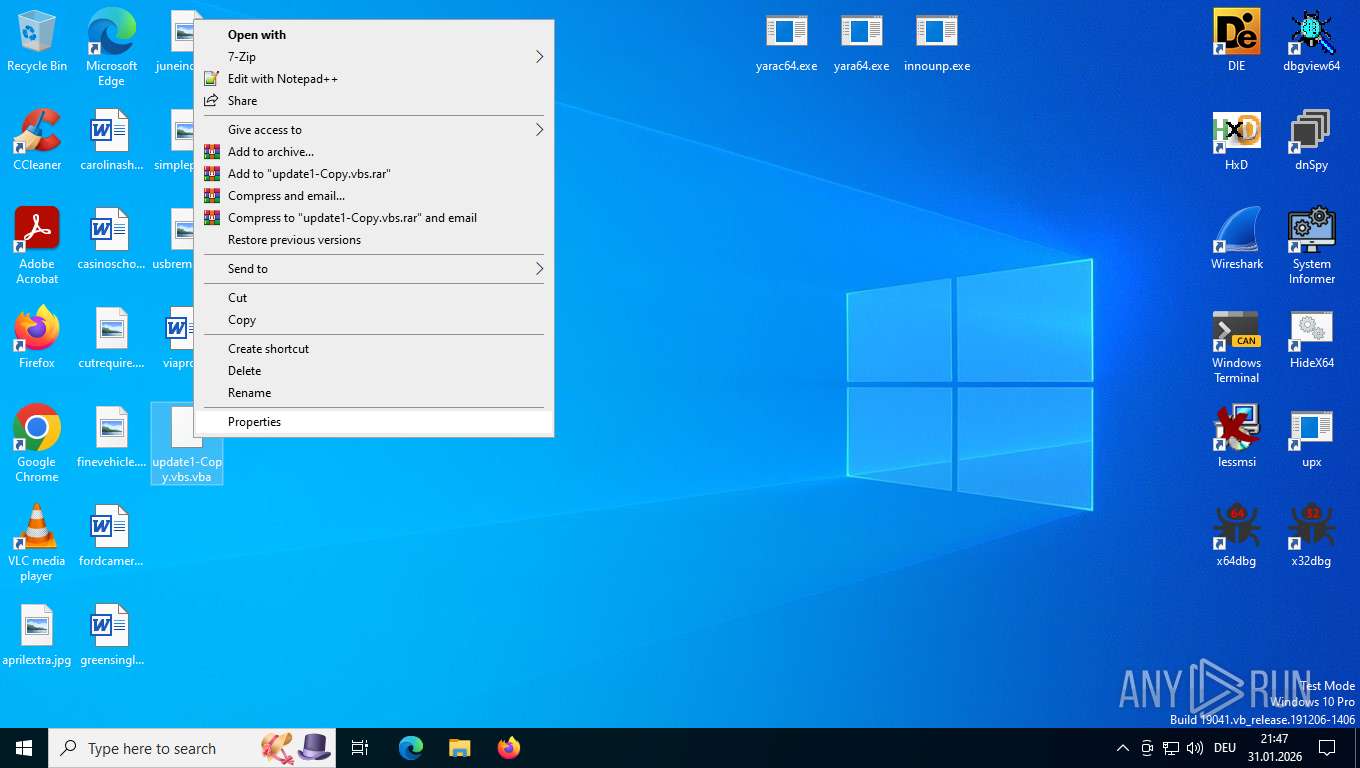The width and height of the screenshot is (1360, 768).
Task: Launch Firefox from the desktop shortcut
Action: point(37,338)
